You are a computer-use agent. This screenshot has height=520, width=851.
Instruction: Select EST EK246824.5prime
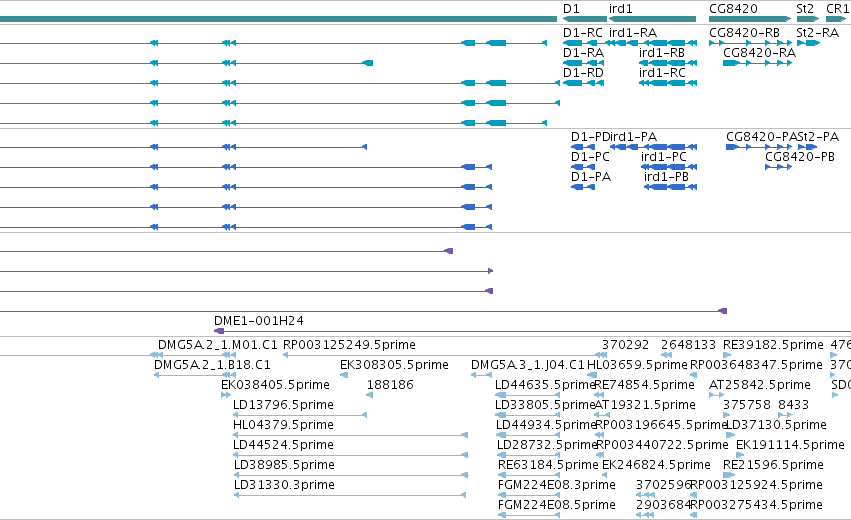pos(656,465)
